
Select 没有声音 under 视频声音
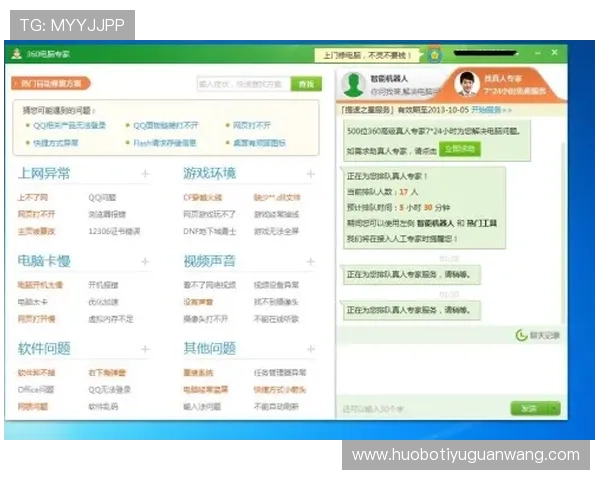click(x=198, y=302)
